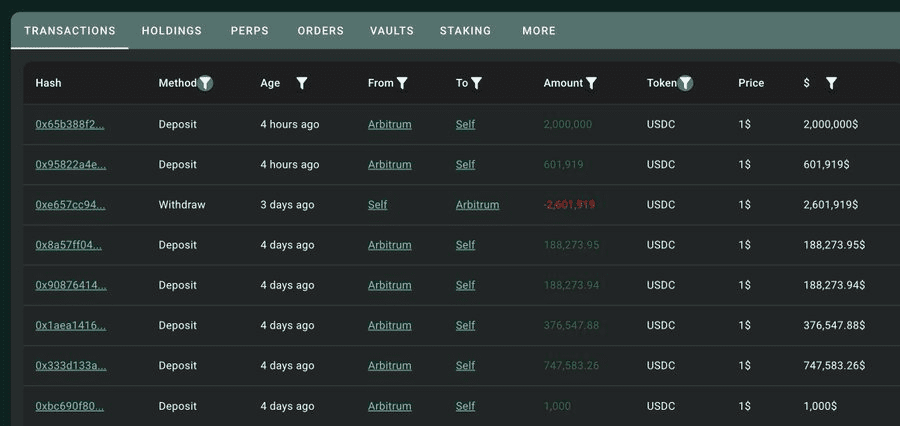The image size is (900, 426).
Task: Click the Hash column header
Action: click(x=48, y=83)
